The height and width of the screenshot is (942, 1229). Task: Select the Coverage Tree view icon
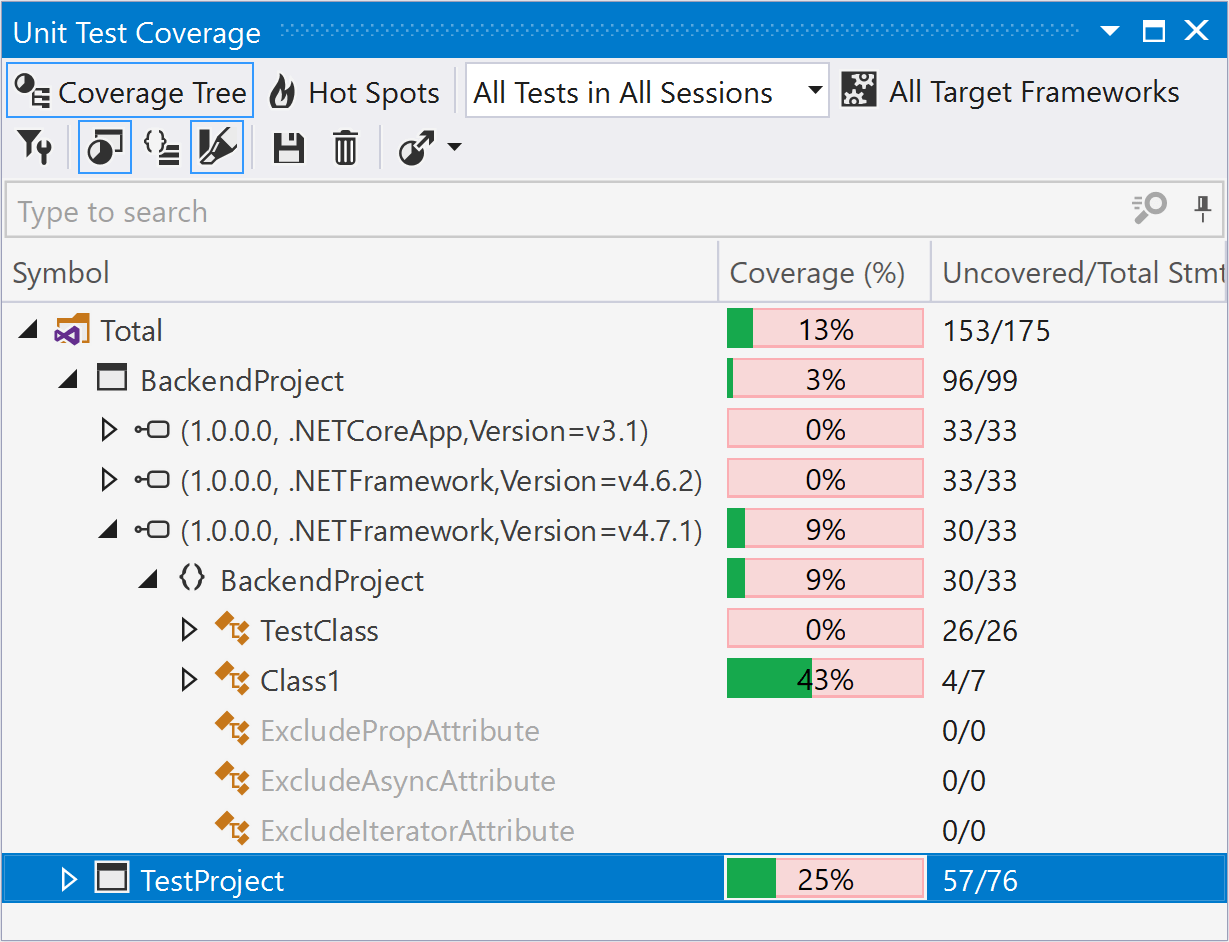tap(30, 90)
